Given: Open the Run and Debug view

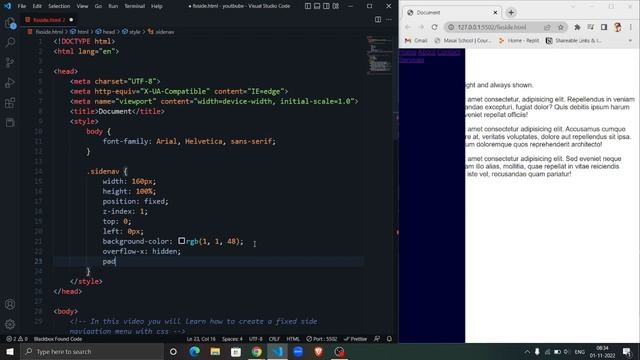Looking at the screenshot, I should [10, 82].
